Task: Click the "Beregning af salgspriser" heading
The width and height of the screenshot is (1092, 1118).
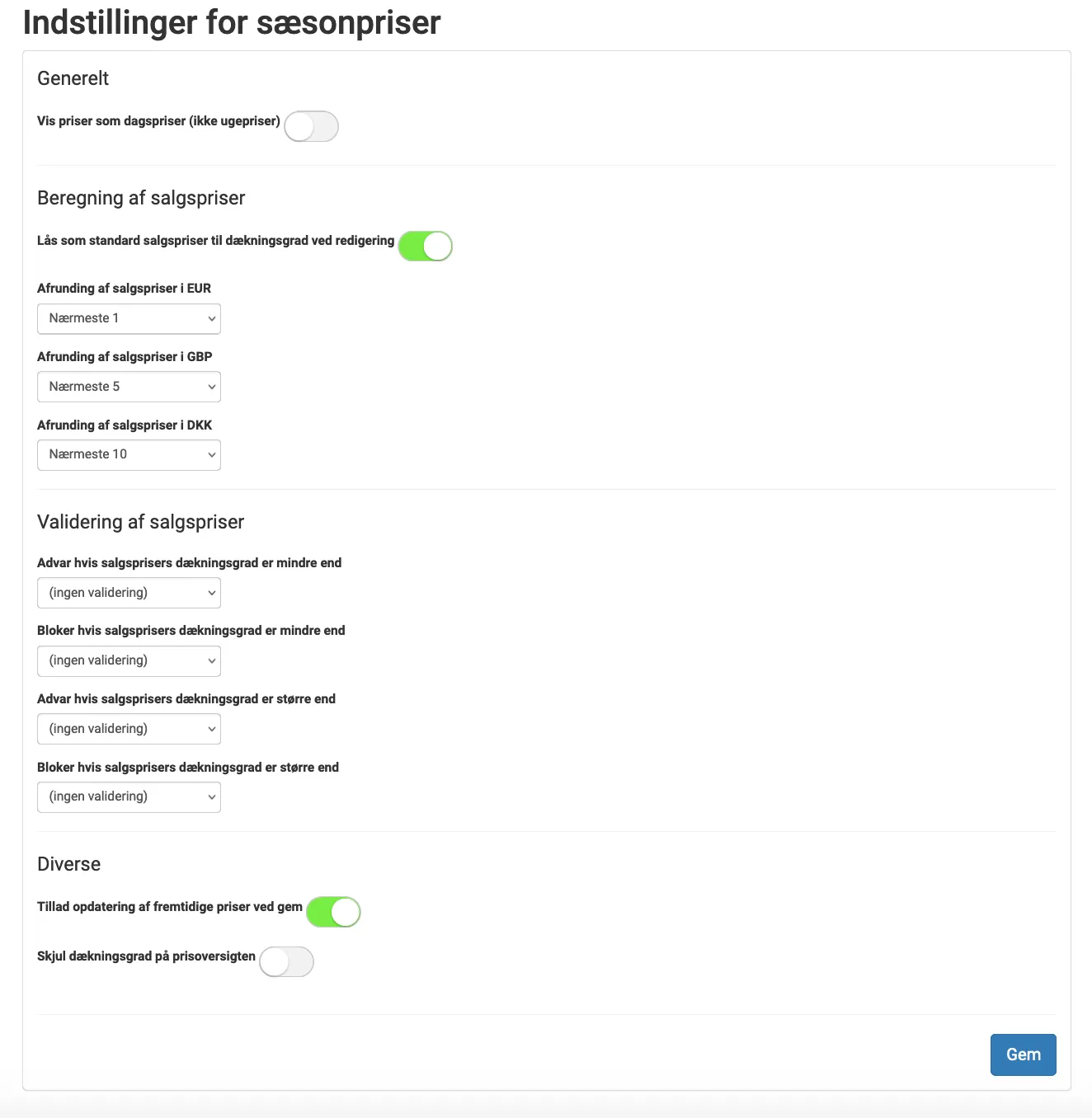Action: pos(140,198)
